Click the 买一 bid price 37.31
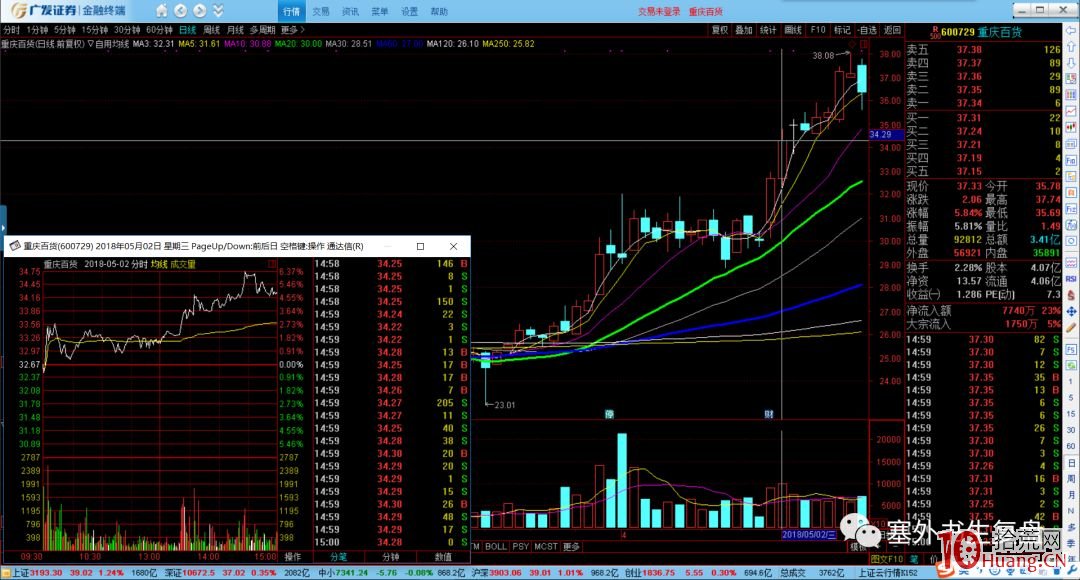The width and height of the screenshot is (1080, 580). (969, 118)
